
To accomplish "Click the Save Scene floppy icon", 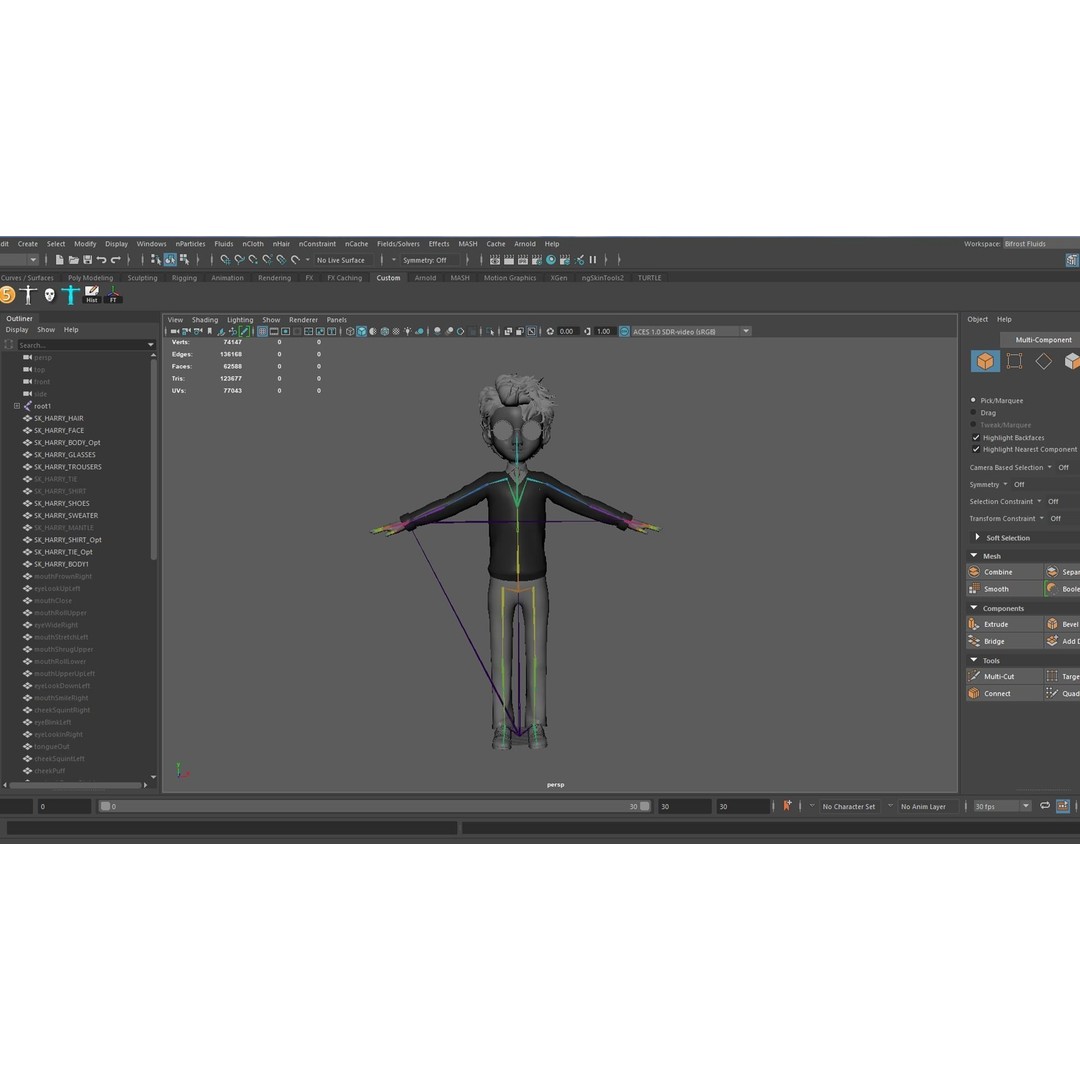I will [87, 260].
